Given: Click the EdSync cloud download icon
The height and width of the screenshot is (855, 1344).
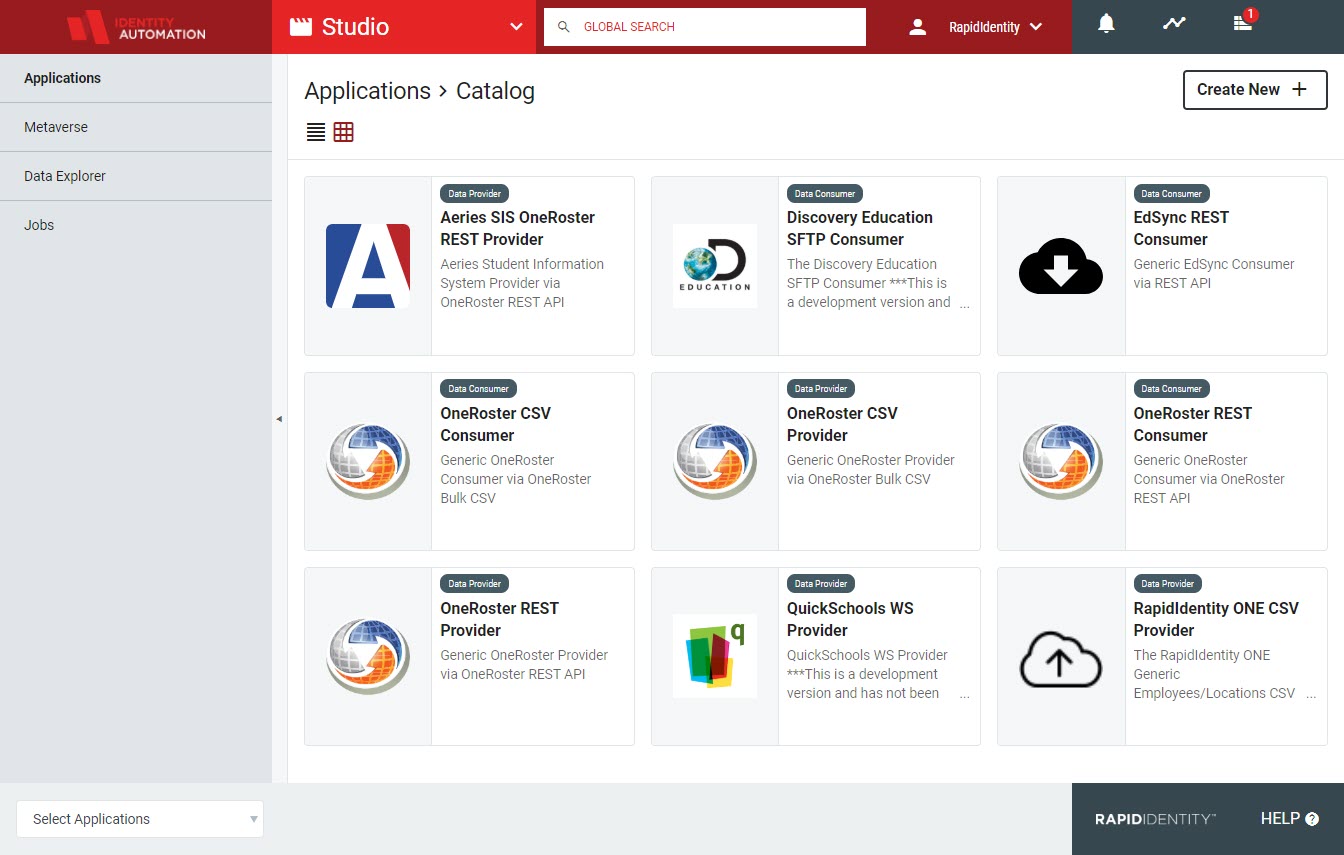Looking at the screenshot, I should (x=1061, y=266).
